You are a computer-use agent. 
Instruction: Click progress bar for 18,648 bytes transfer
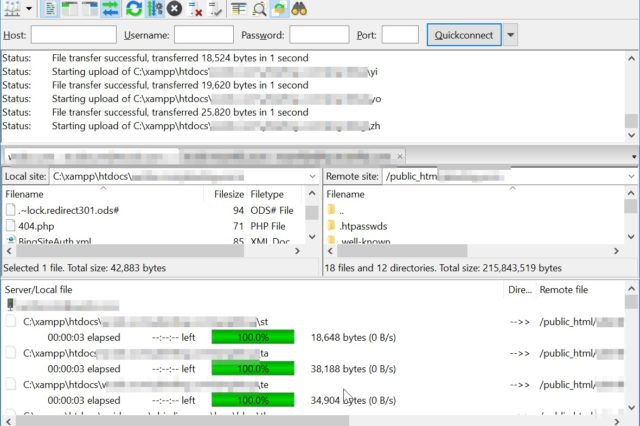coord(253,337)
